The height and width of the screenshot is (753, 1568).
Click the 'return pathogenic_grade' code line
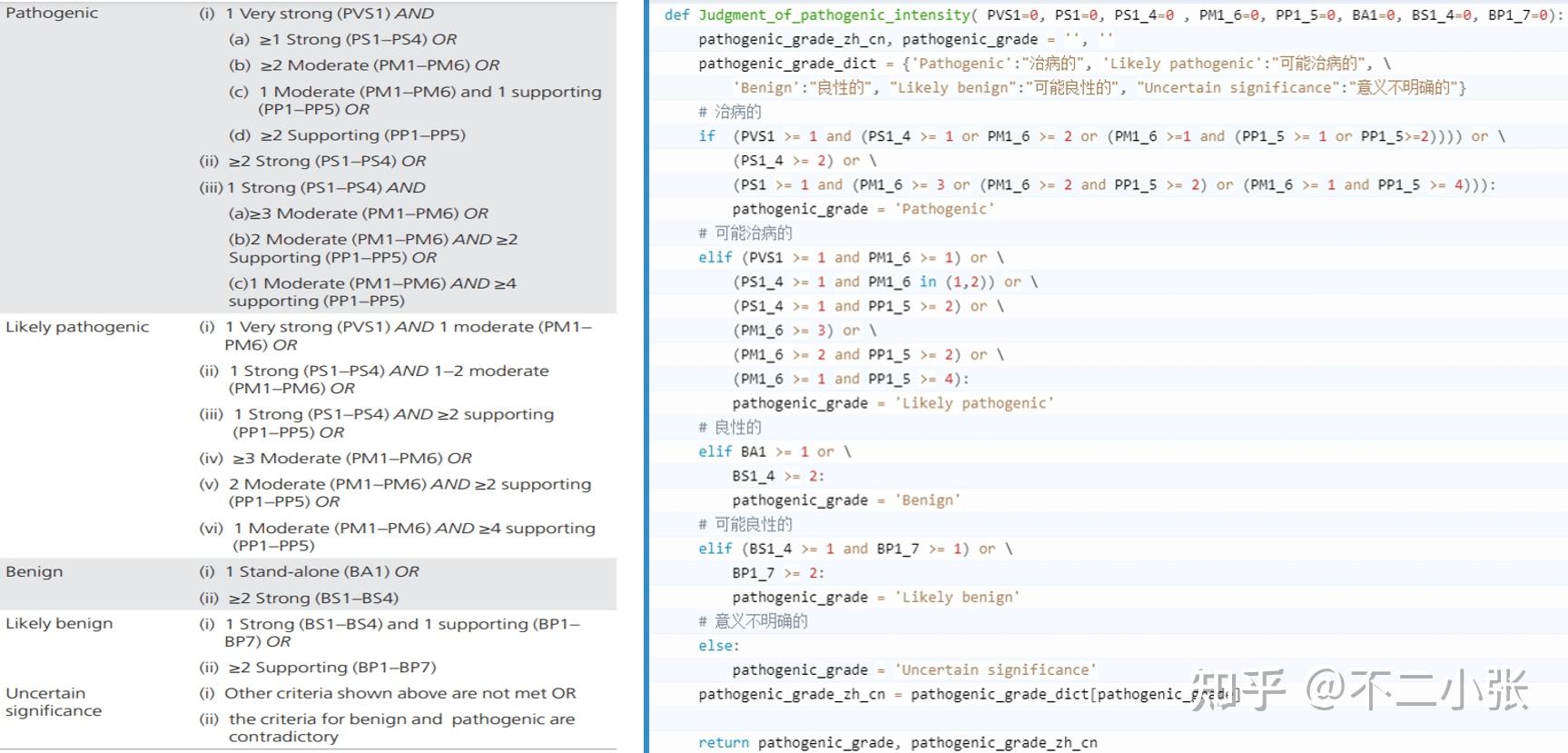[897, 742]
